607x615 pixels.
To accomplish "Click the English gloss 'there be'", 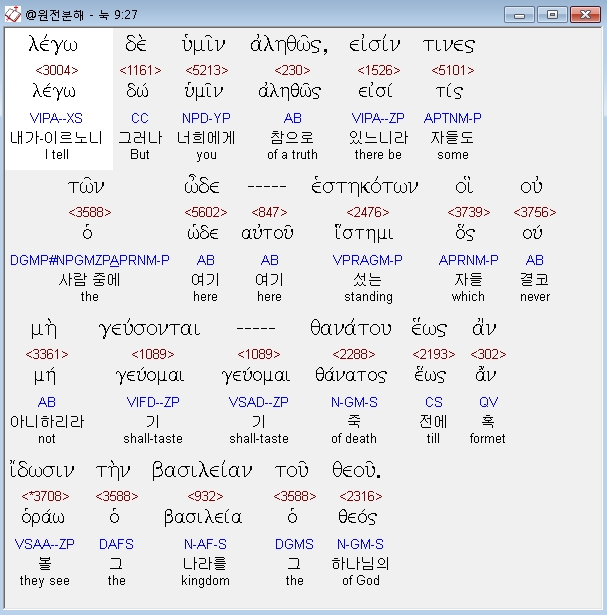I will [x=378, y=155].
